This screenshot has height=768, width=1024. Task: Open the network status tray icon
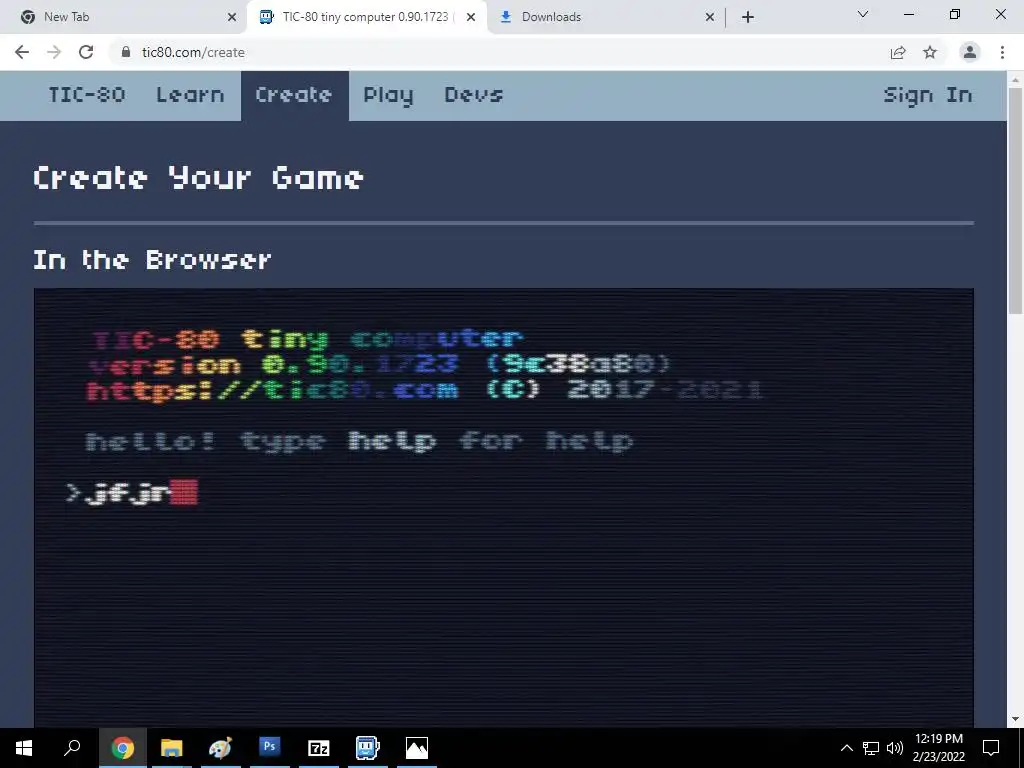(871, 748)
